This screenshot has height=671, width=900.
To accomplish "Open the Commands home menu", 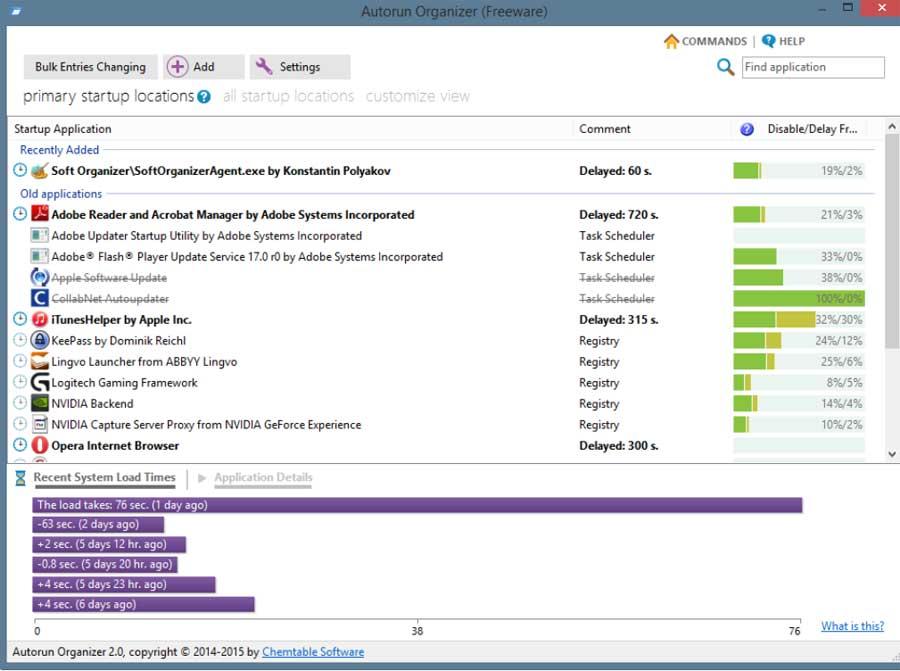I will (x=705, y=41).
